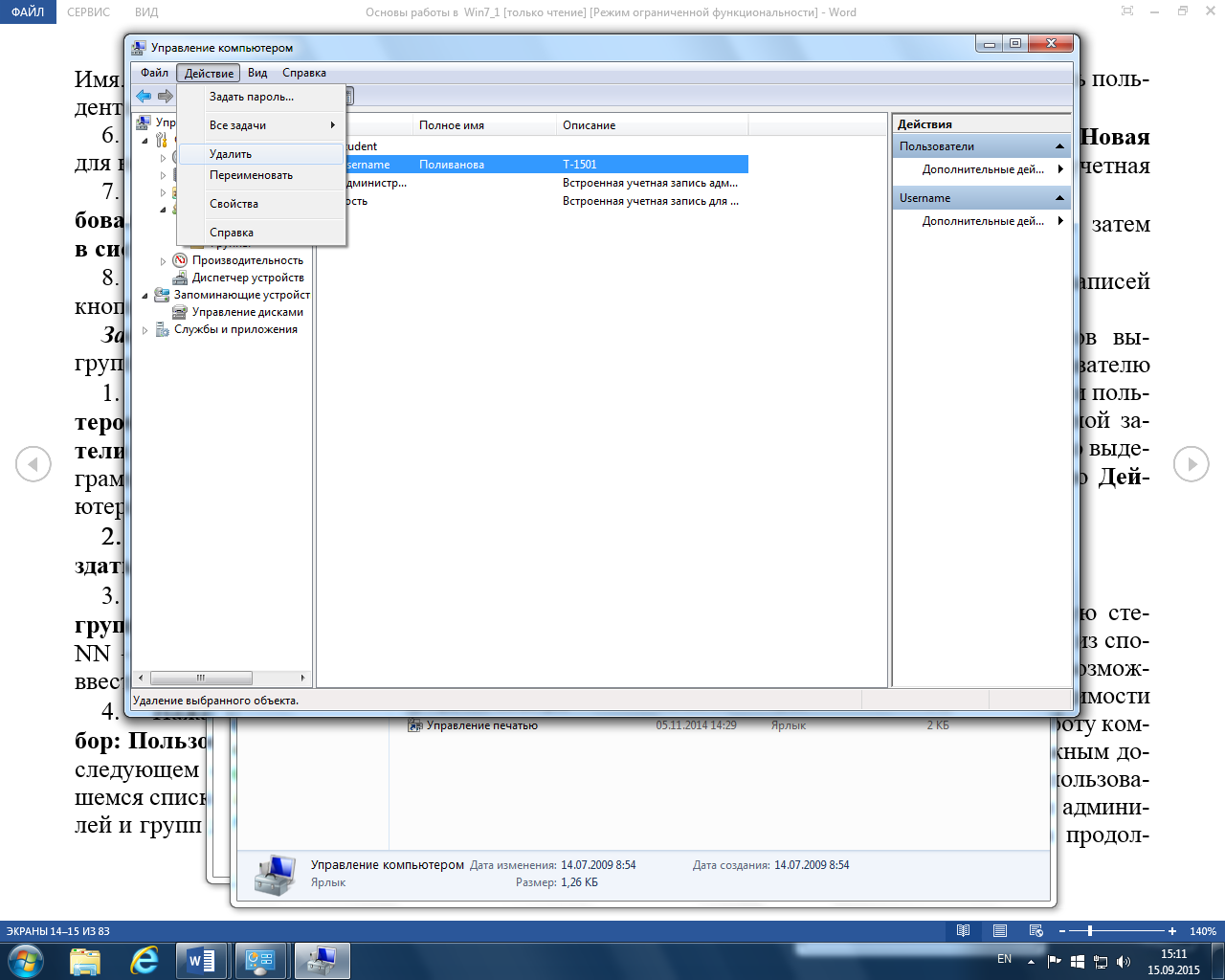Expand More Actions arrow under Username
This screenshot has height=980, width=1225.
pos(1060,221)
